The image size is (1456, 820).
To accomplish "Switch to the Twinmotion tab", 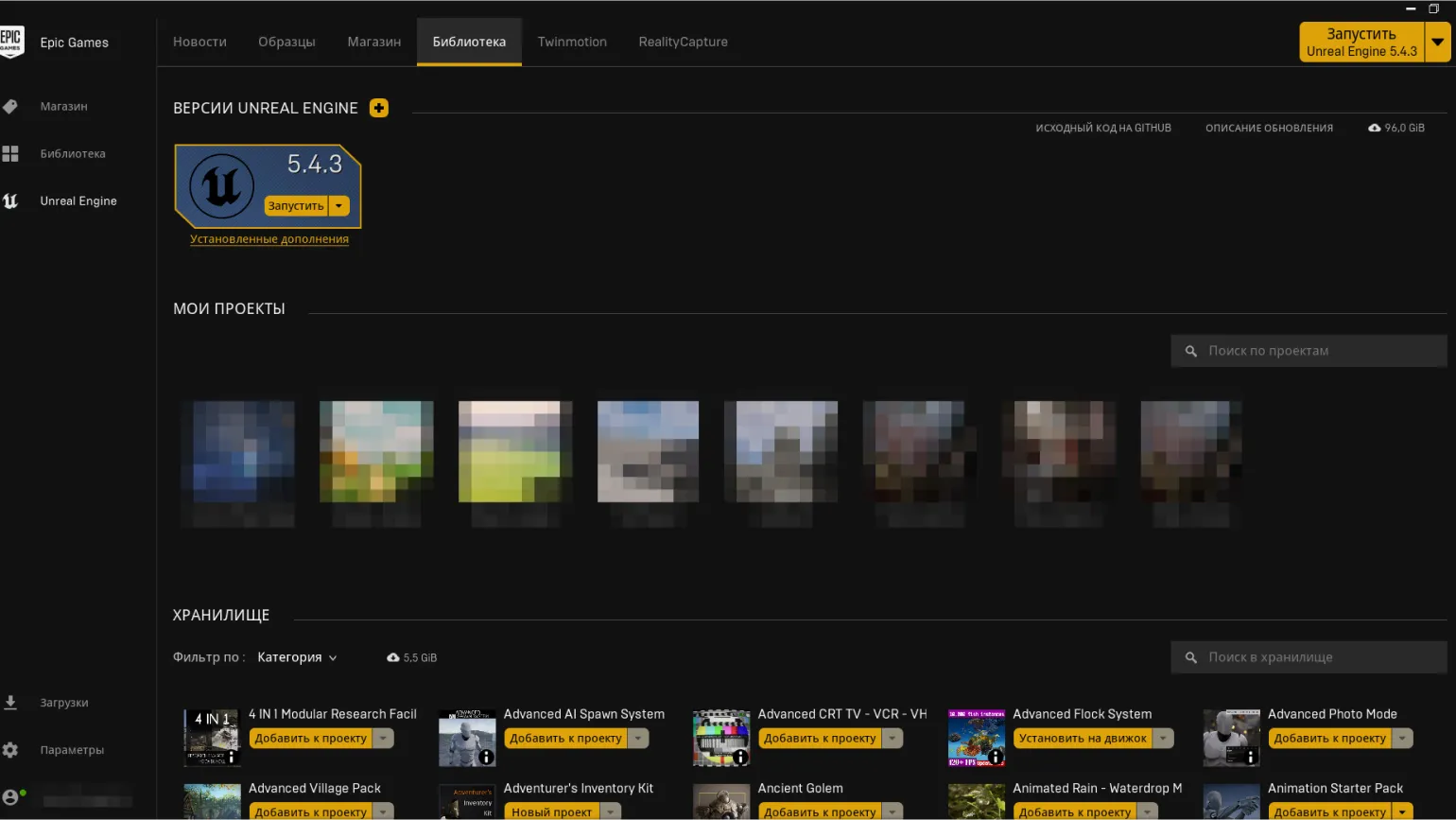I will coord(572,42).
